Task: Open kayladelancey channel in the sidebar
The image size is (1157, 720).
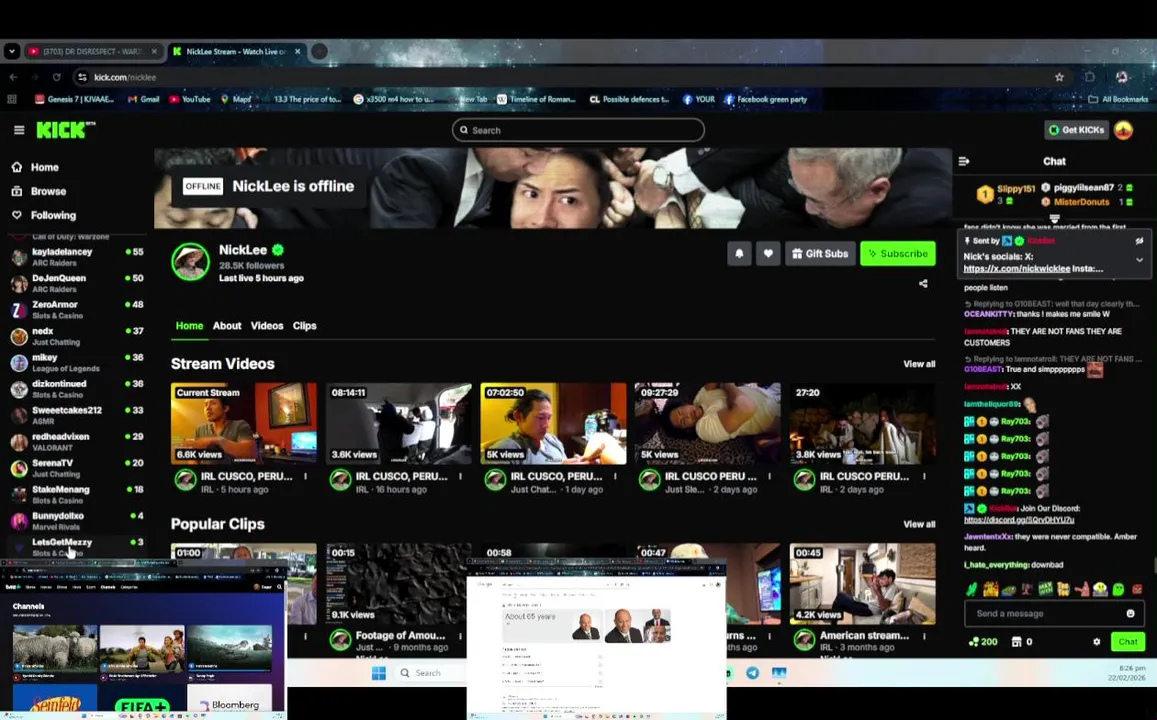Action: coord(77,256)
